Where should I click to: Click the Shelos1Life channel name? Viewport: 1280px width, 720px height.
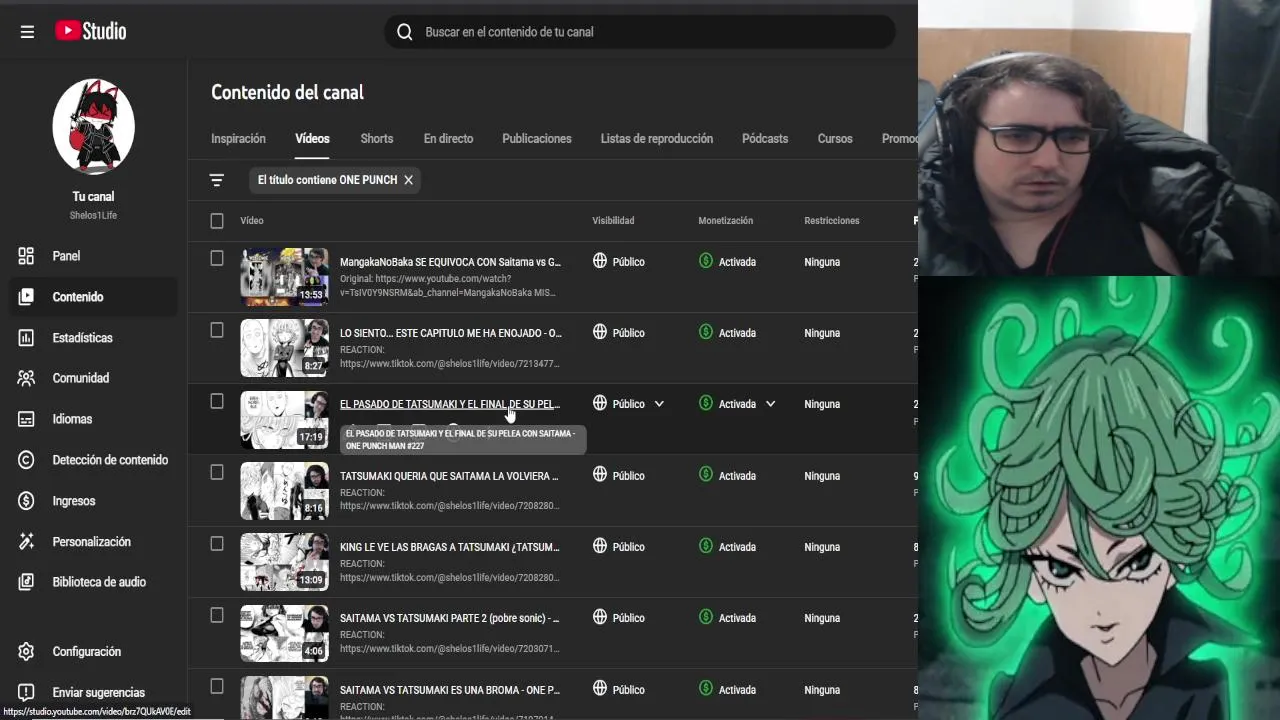click(x=93, y=215)
